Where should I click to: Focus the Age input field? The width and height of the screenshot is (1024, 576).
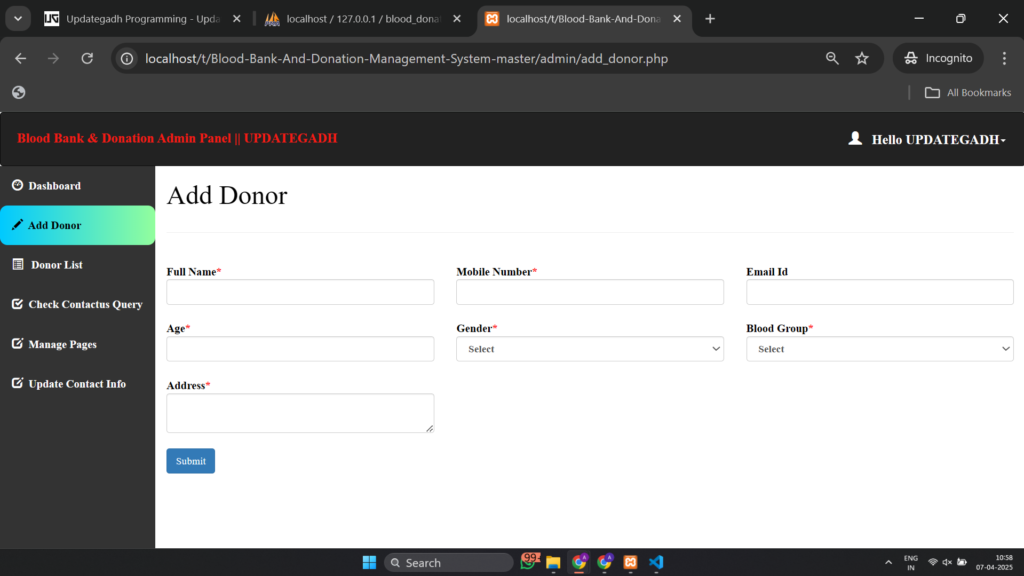[x=300, y=349]
